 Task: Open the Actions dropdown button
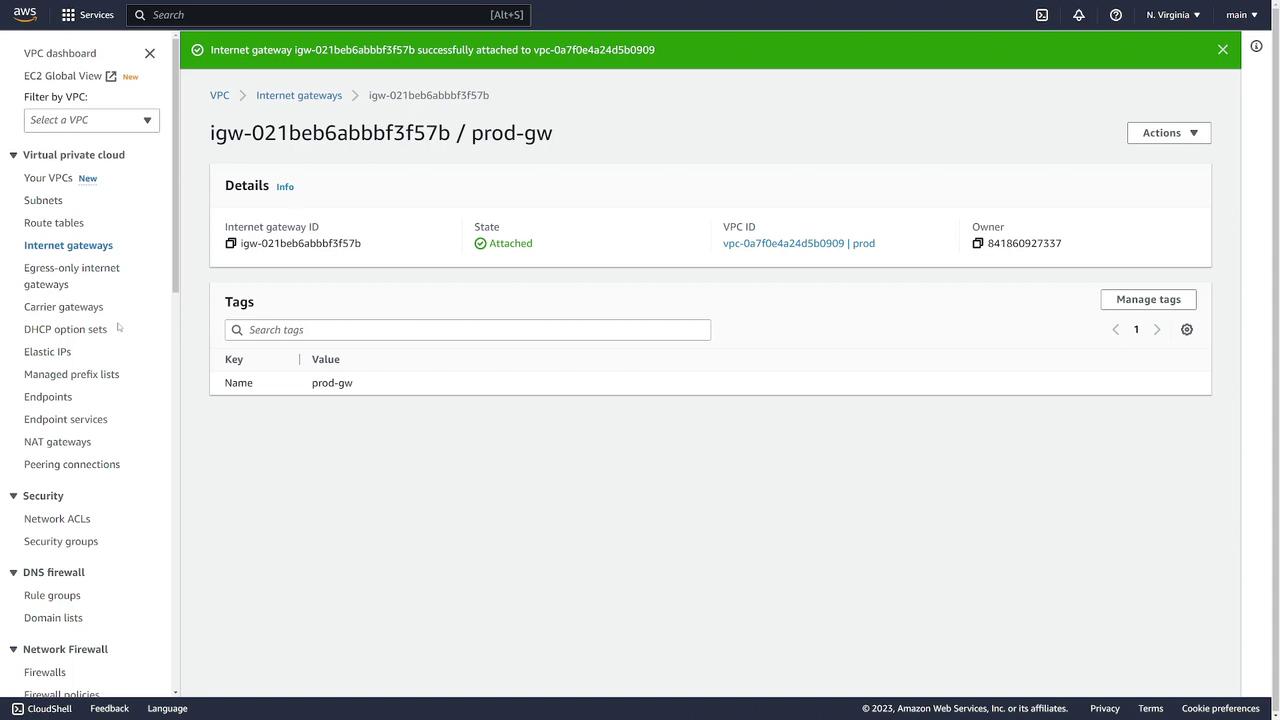[1169, 133]
